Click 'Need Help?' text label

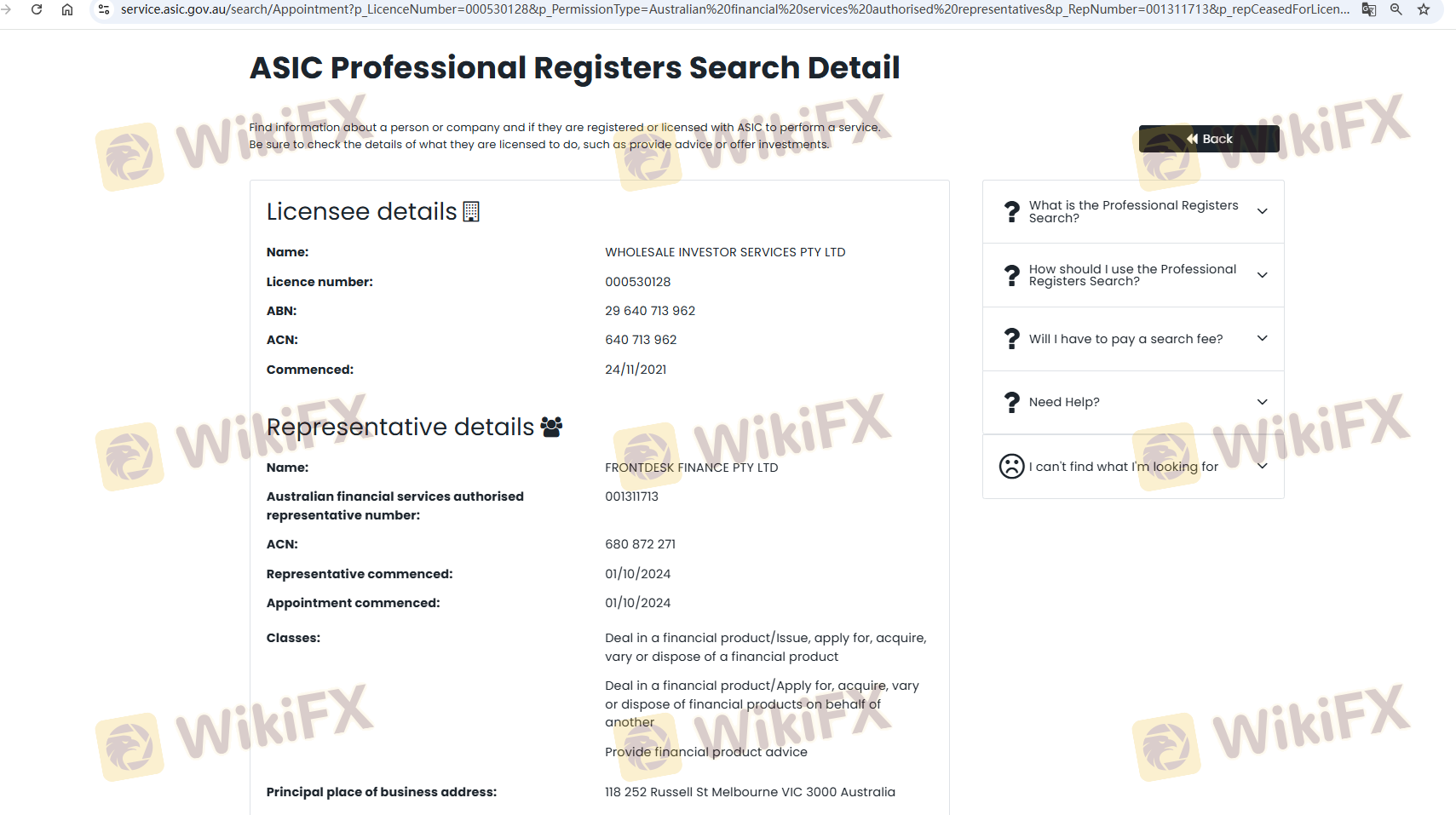pos(1064,402)
